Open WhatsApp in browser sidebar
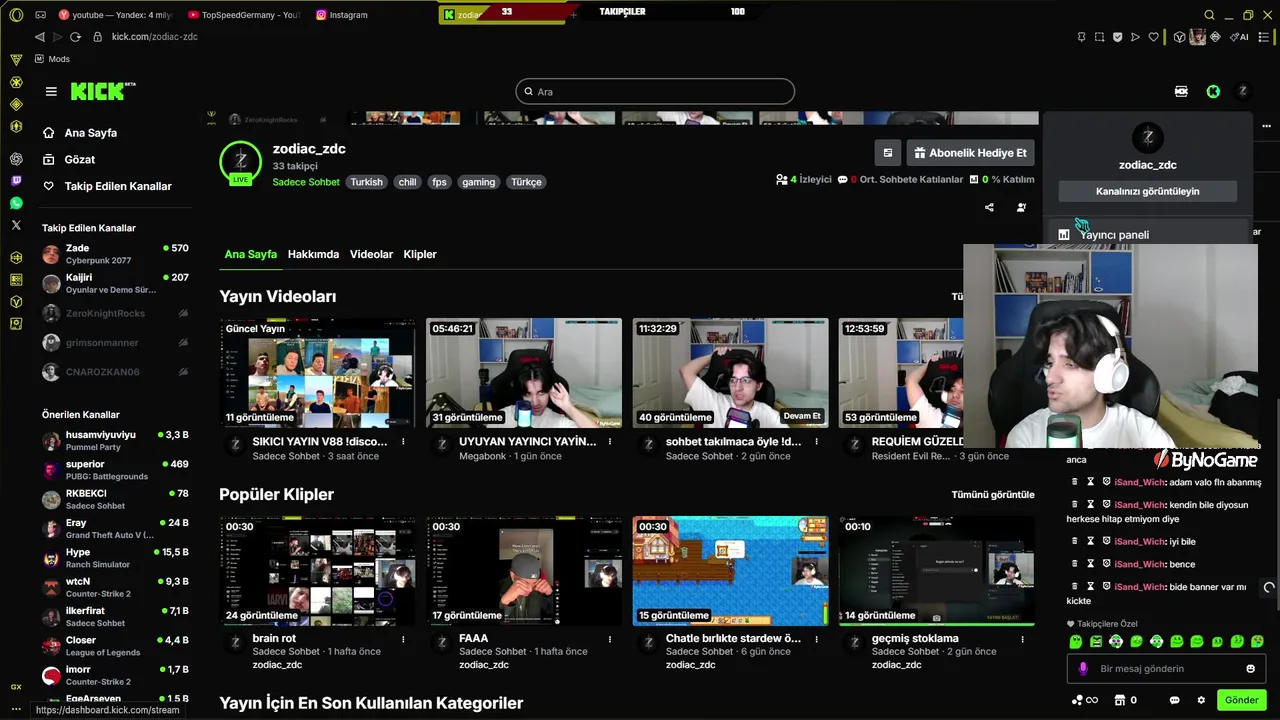The image size is (1280, 720). click(x=16, y=203)
